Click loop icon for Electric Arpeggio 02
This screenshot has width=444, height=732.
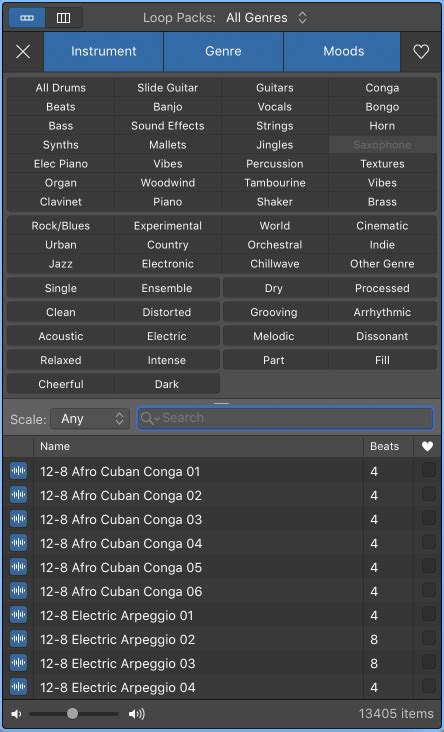(19, 639)
